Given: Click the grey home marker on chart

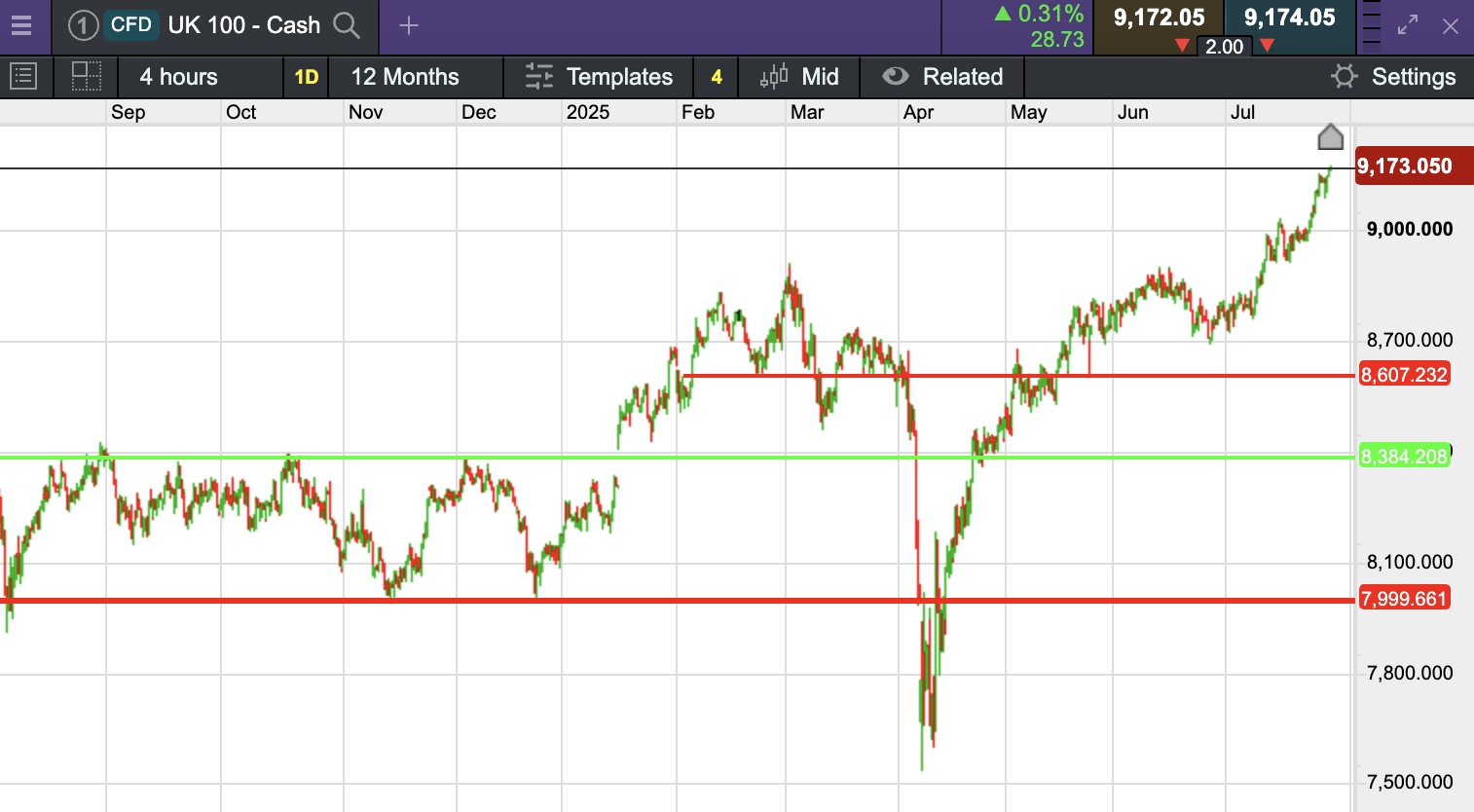Looking at the screenshot, I should click(1330, 137).
